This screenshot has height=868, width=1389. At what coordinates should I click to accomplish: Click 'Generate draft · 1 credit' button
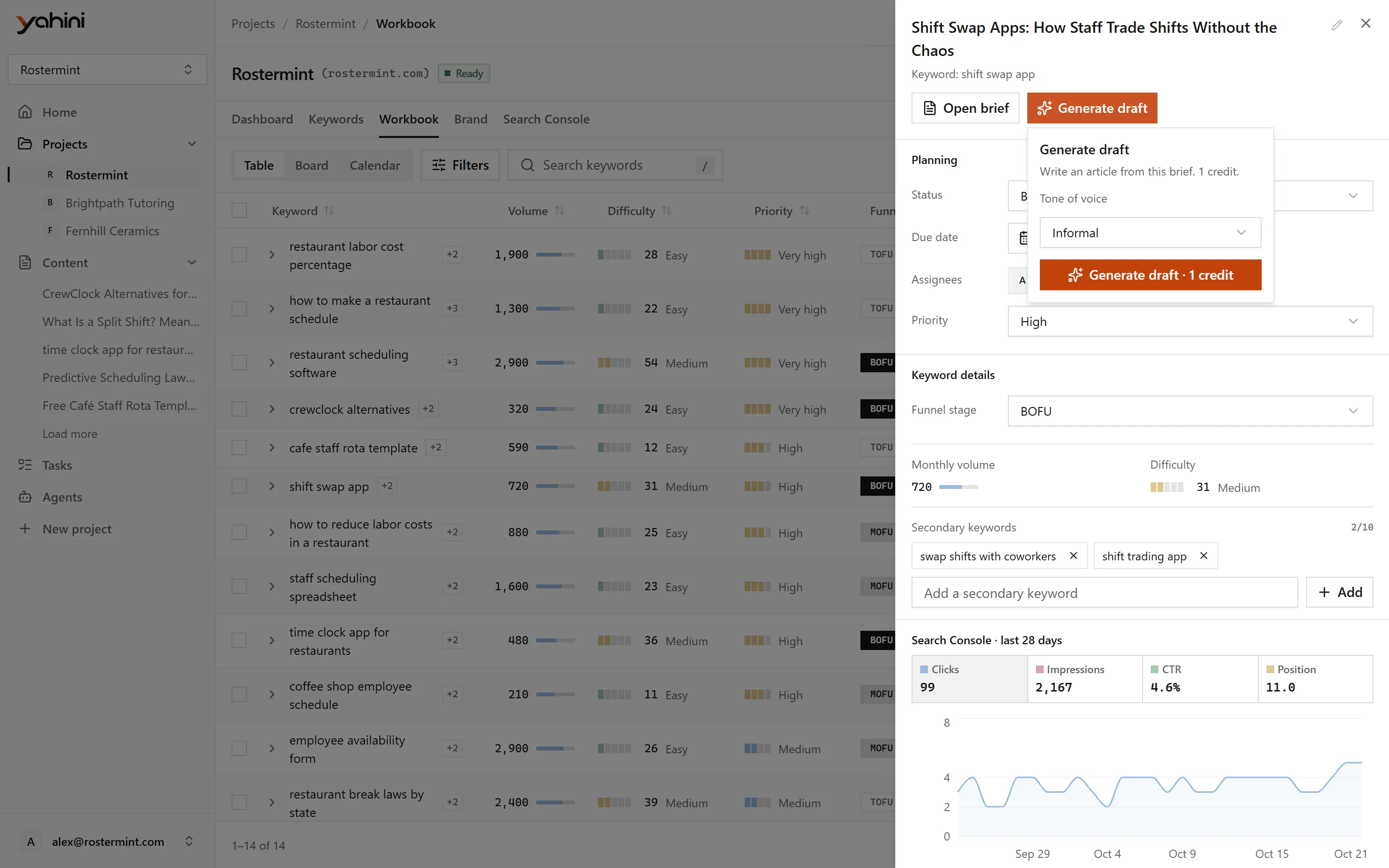pyautogui.click(x=1150, y=275)
